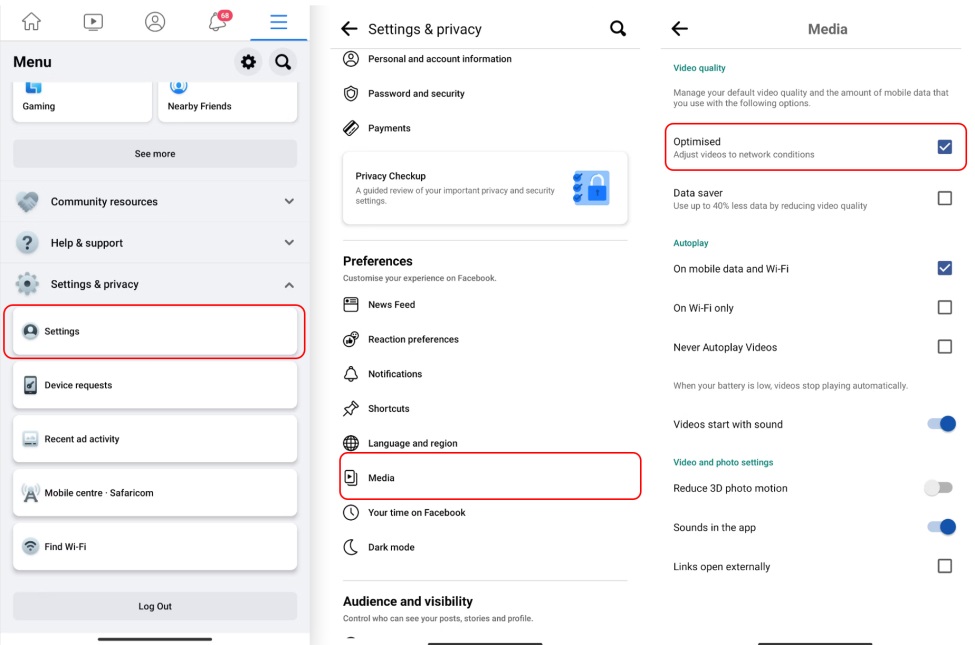Go back from the Media screen
Image resolution: width=975 pixels, height=645 pixels.
click(680, 29)
